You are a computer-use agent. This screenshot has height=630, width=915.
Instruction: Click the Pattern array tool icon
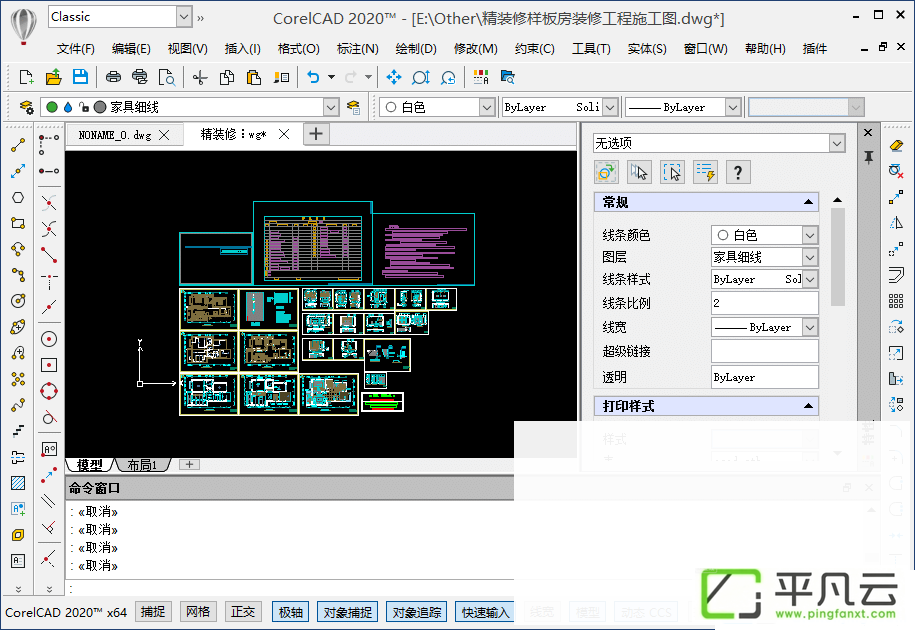pos(896,300)
